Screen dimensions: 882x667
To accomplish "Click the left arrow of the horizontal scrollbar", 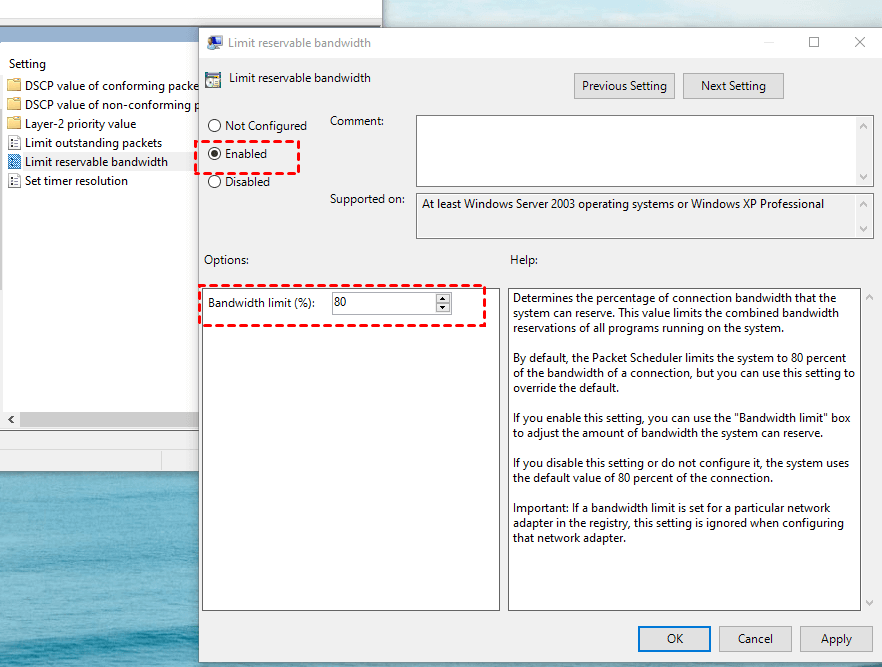I will coord(11,420).
